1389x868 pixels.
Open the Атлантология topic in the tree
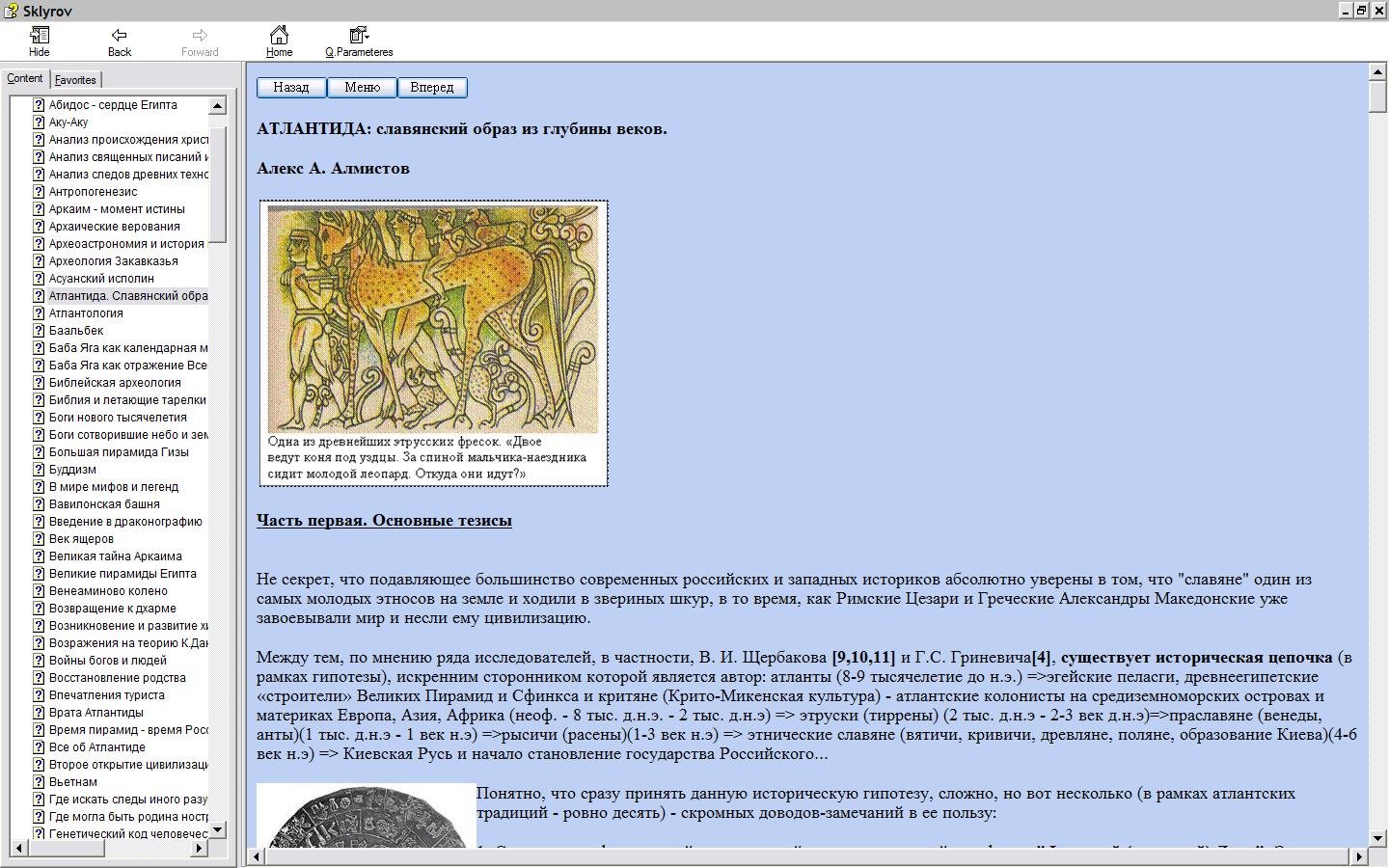pos(86,313)
